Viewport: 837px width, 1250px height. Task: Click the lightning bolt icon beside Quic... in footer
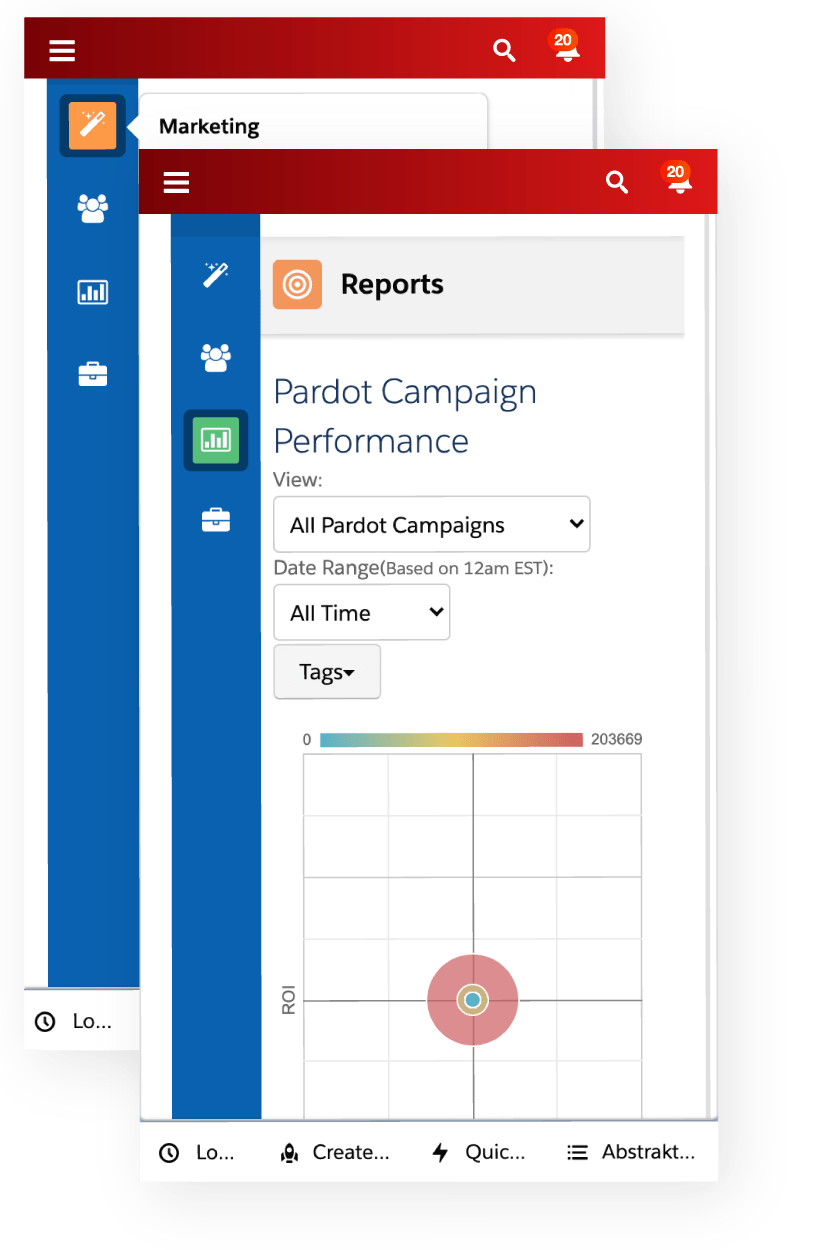tap(440, 1153)
